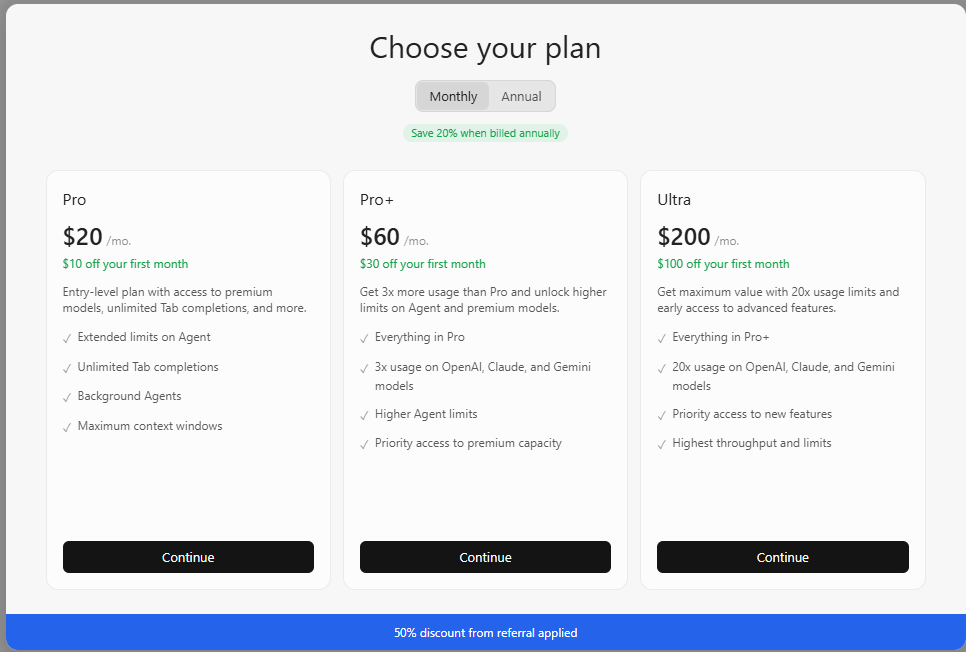Click the checkmark beside Extended limits on Agent

67,338
